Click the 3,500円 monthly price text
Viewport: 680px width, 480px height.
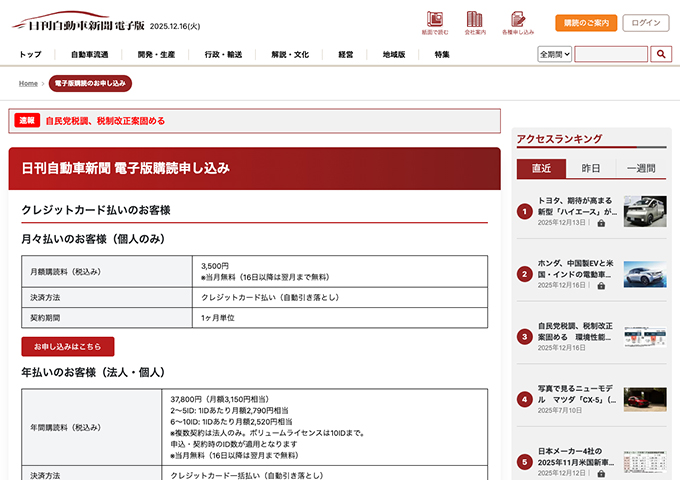click(x=215, y=266)
